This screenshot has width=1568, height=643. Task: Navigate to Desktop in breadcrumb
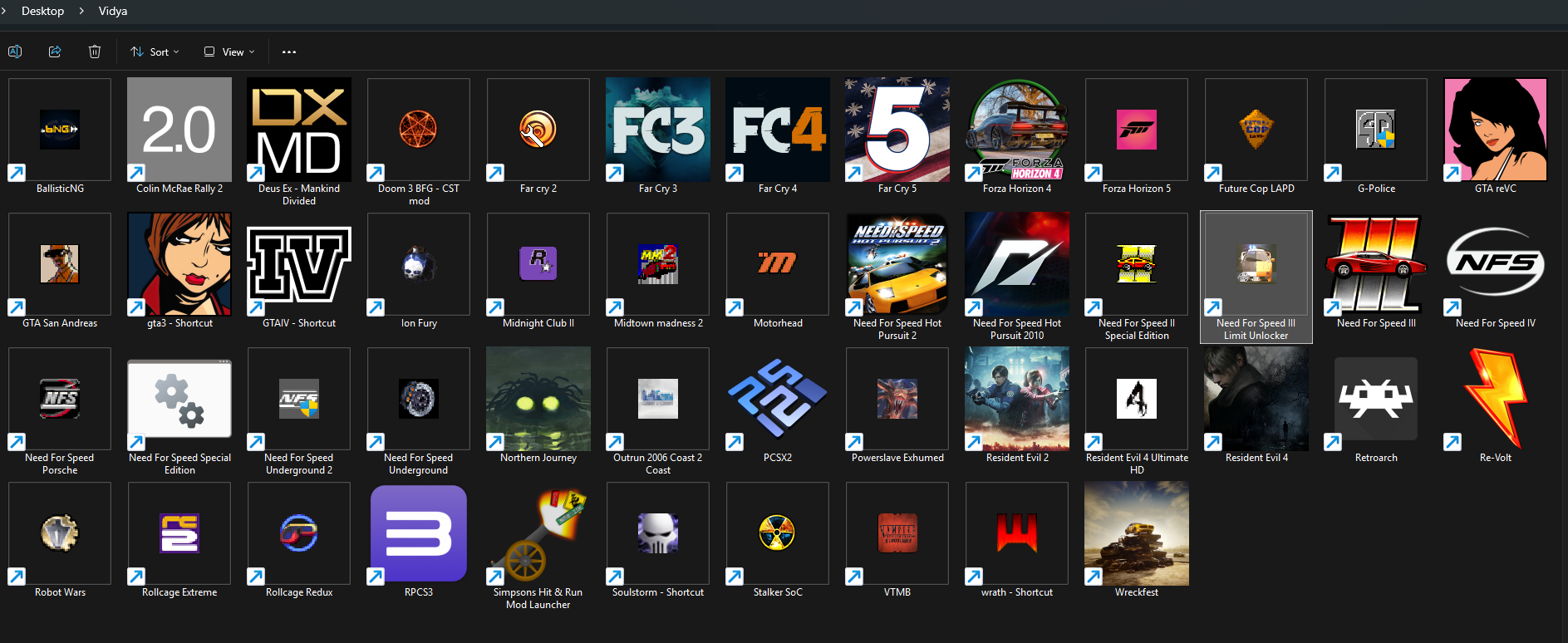pos(43,11)
